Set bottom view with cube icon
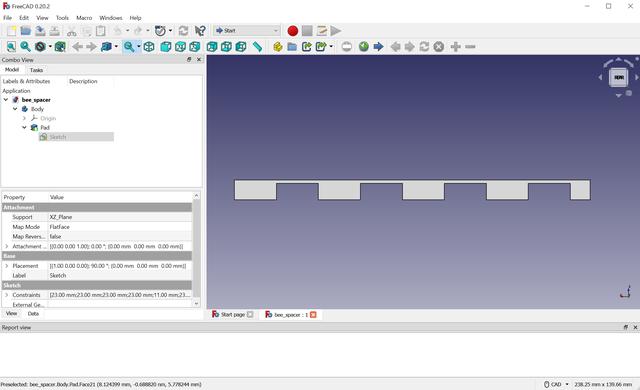This screenshot has width=640, height=390. 226,47
